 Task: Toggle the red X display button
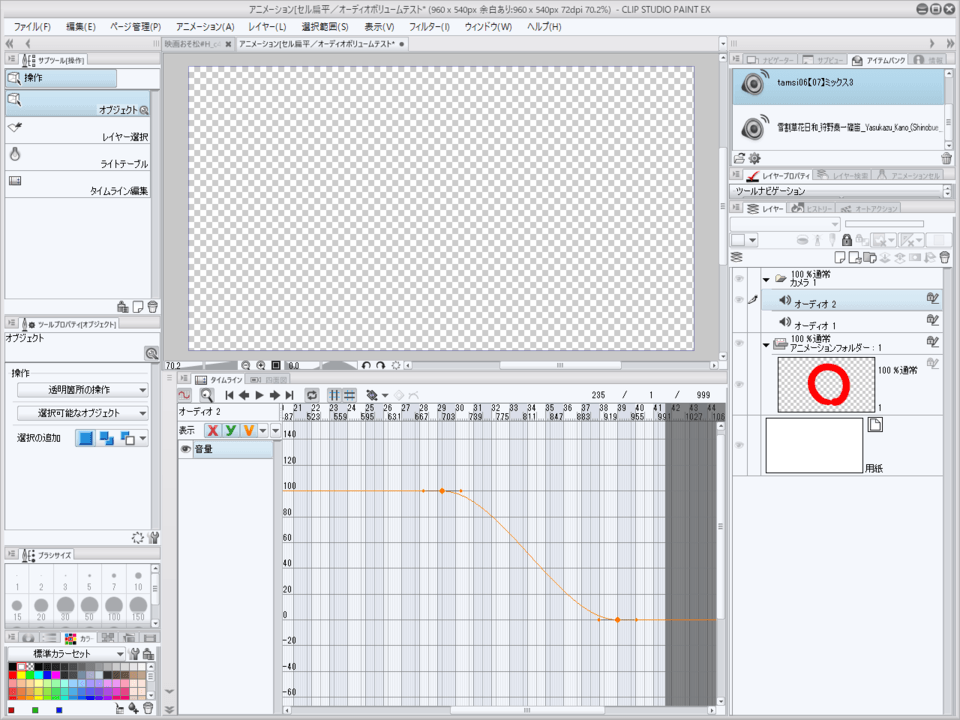coord(213,430)
